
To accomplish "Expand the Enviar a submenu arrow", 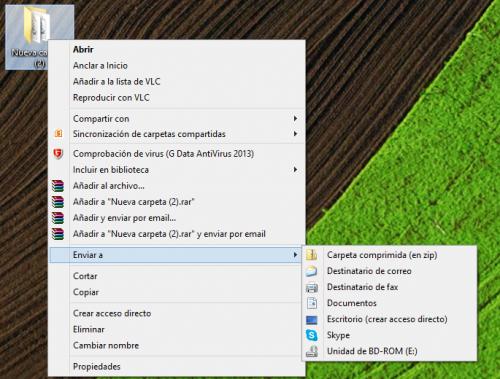I will [x=295, y=255].
